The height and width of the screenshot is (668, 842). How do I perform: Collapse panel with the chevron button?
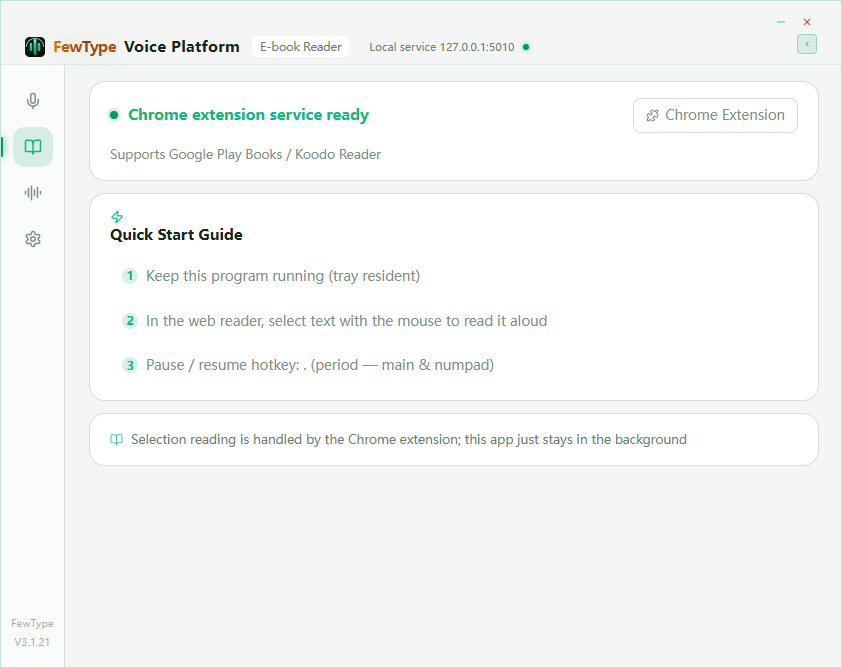(807, 44)
